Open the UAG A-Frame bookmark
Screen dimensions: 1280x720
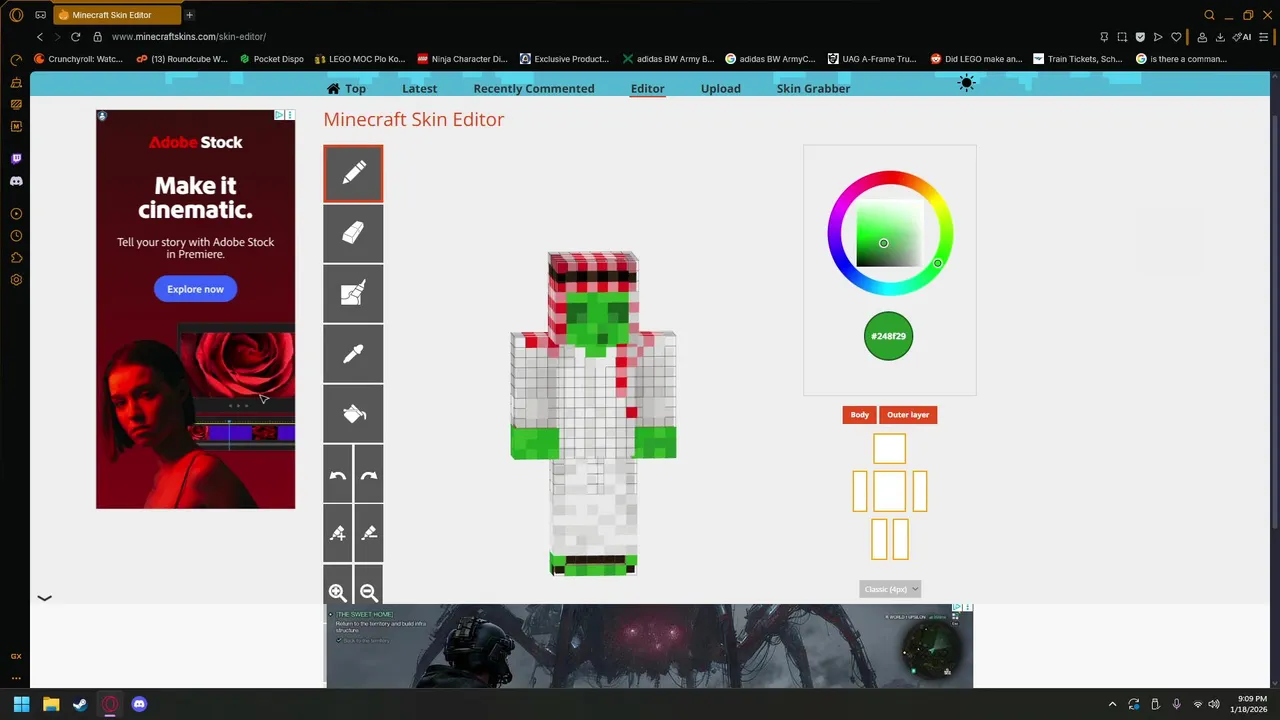pyautogui.click(x=873, y=59)
